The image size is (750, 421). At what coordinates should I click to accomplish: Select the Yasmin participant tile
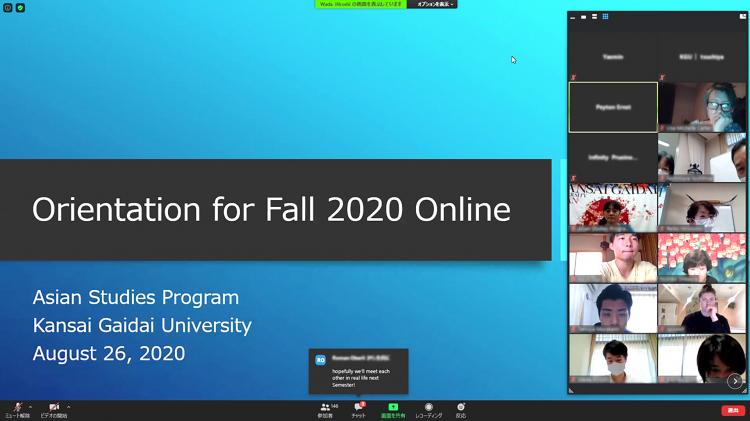click(613, 57)
